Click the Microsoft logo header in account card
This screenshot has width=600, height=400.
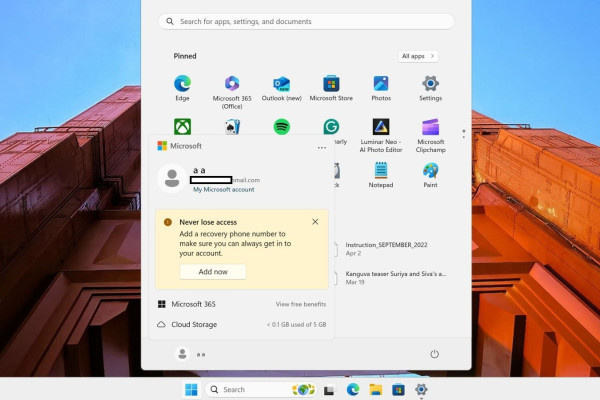pos(179,146)
